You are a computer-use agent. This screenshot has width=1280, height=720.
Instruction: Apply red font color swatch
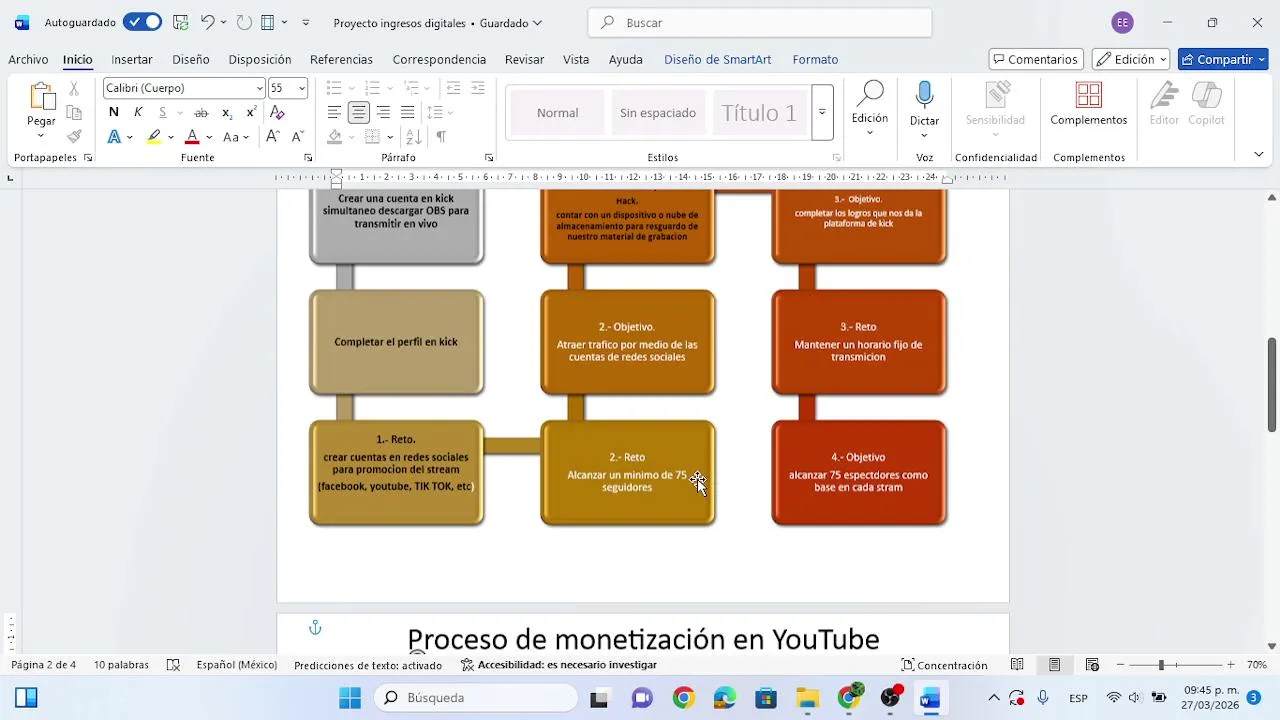(x=192, y=137)
